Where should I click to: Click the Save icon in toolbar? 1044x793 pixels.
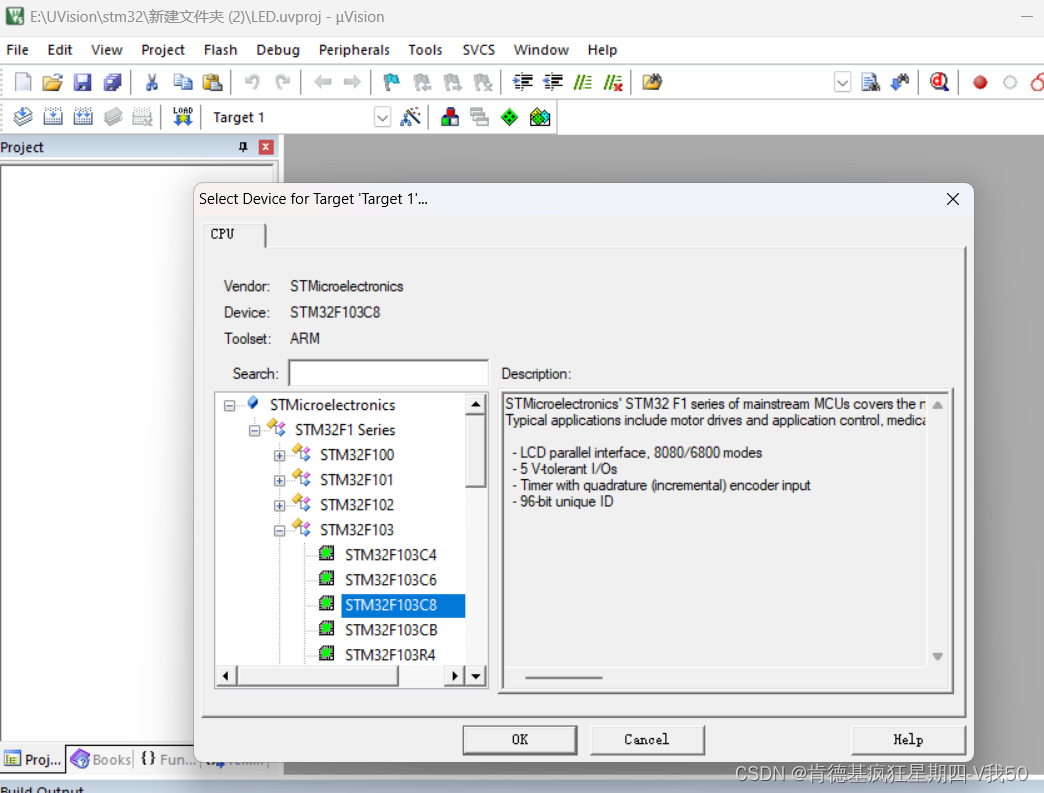click(82, 82)
